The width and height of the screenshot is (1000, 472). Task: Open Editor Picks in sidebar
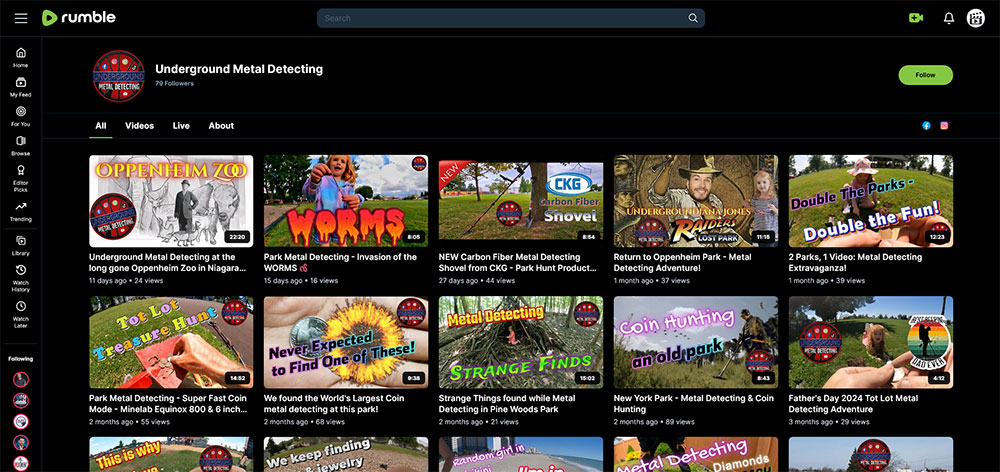coord(20,178)
